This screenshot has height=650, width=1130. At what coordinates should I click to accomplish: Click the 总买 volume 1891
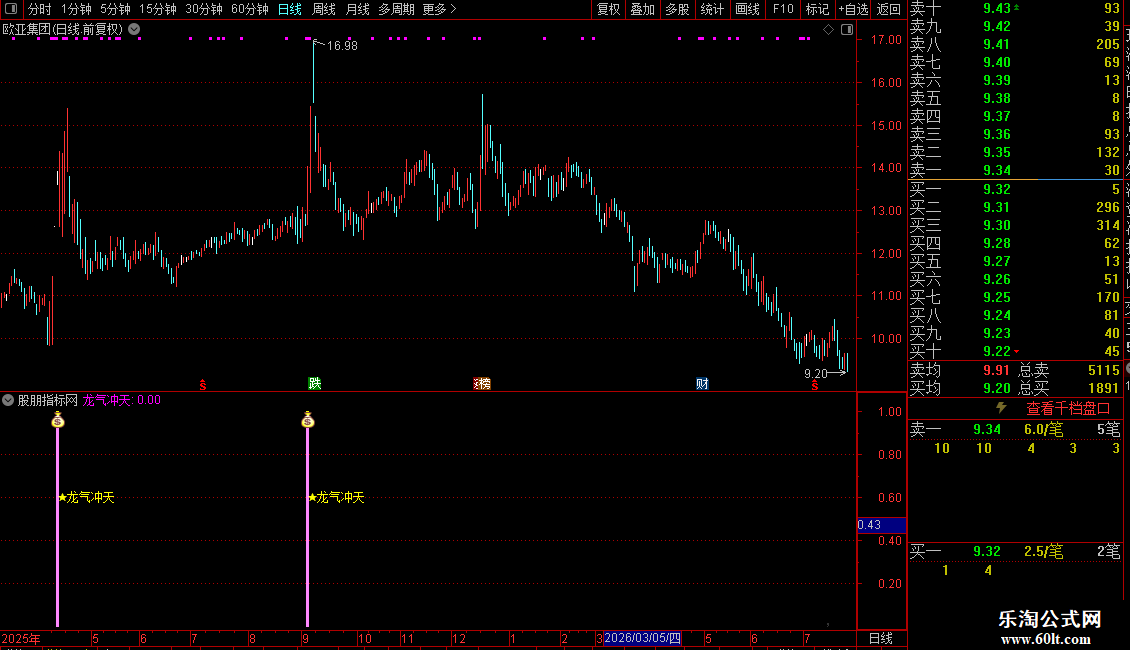point(1103,388)
